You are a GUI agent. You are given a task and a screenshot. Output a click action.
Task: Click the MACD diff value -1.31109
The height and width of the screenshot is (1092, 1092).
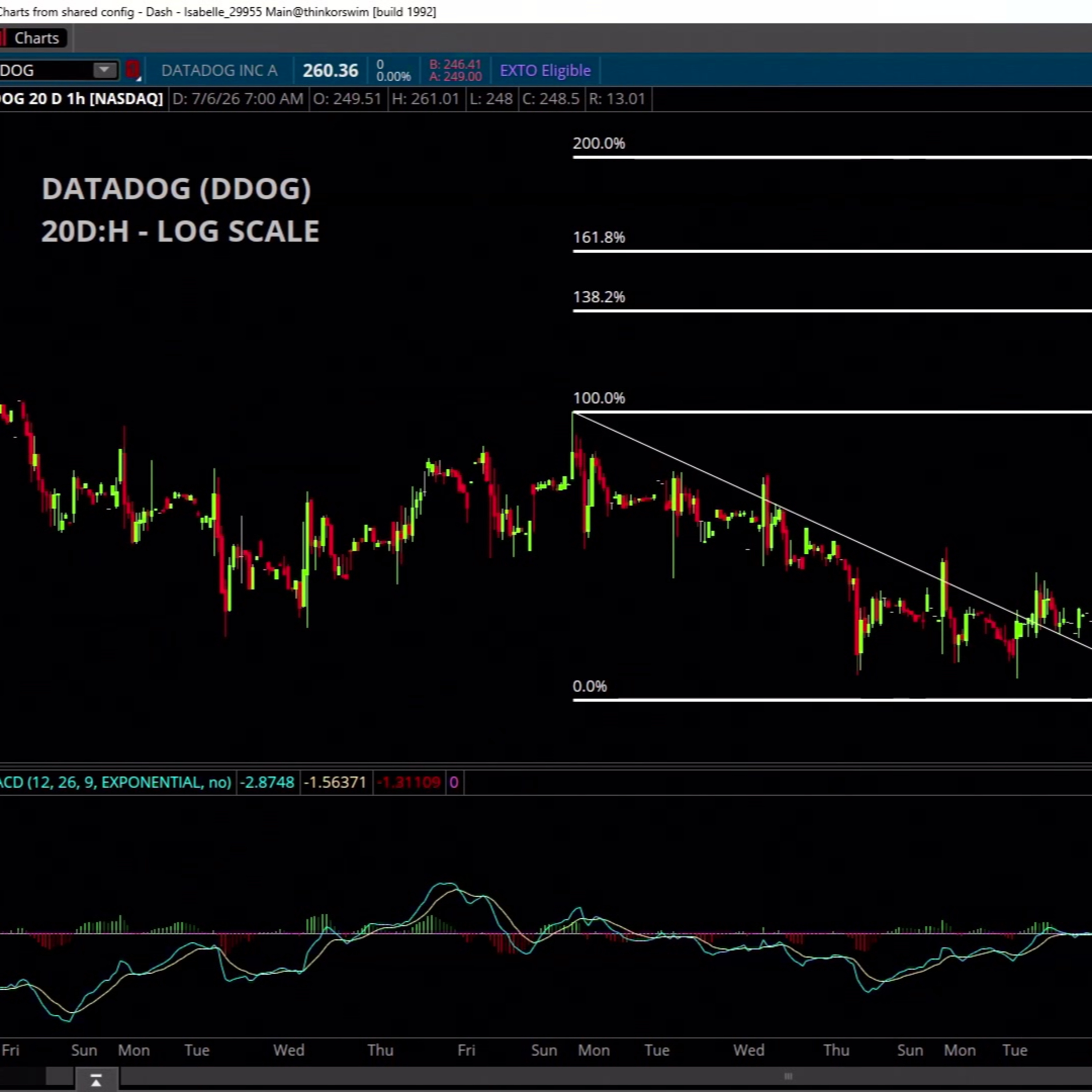point(409,782)
